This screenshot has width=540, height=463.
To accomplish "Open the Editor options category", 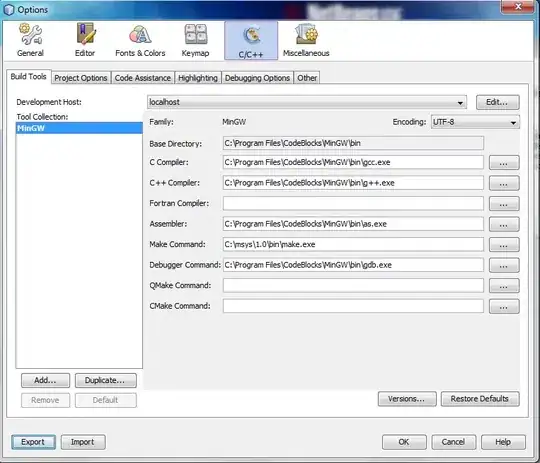I will click(85, 40).
